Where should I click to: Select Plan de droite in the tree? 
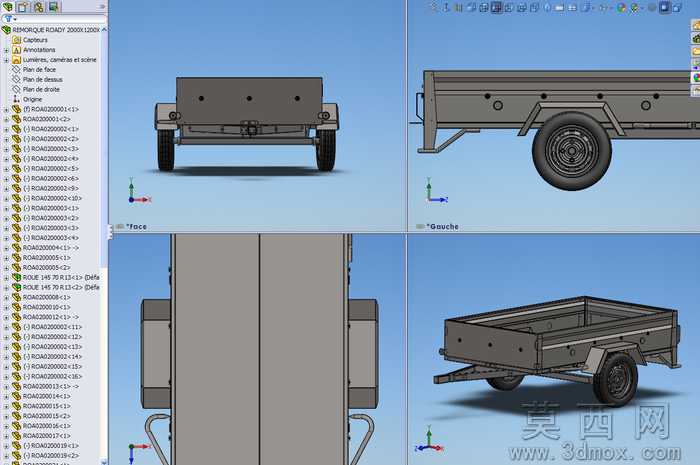pyautogui.click(x=41, y=89)
